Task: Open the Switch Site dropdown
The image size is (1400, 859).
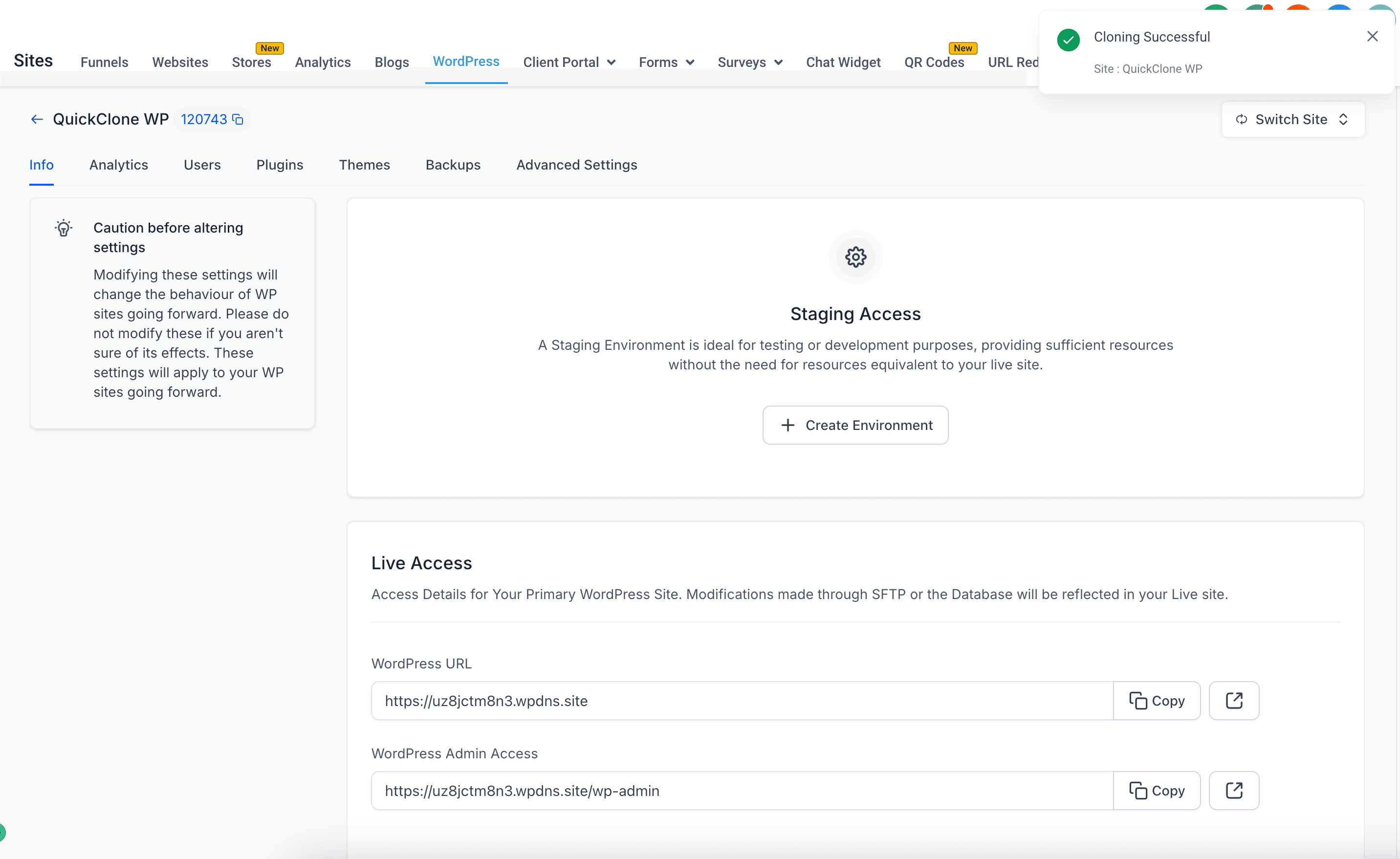Action: tap(1292, 119)
